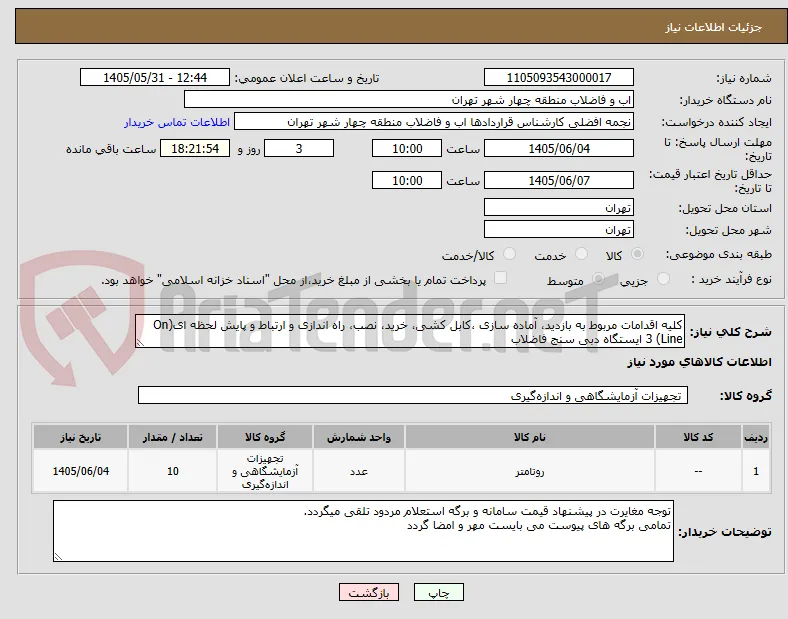788x619 pixels.
Task: Click the واحد شمارش column header
Action: pos(359,437)
